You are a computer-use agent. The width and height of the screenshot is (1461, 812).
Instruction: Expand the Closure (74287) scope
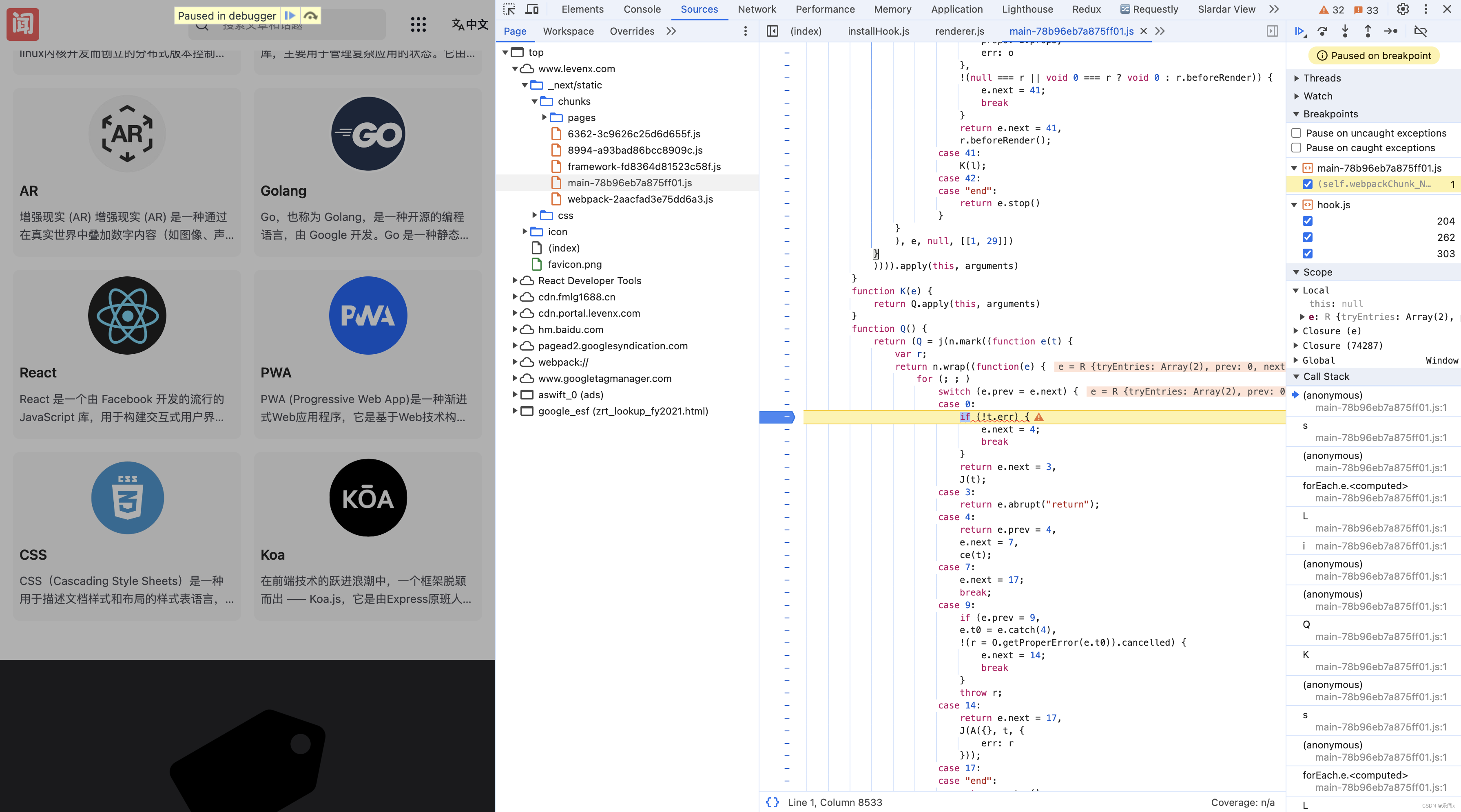pyautogui.click(x=1296, y=346)
